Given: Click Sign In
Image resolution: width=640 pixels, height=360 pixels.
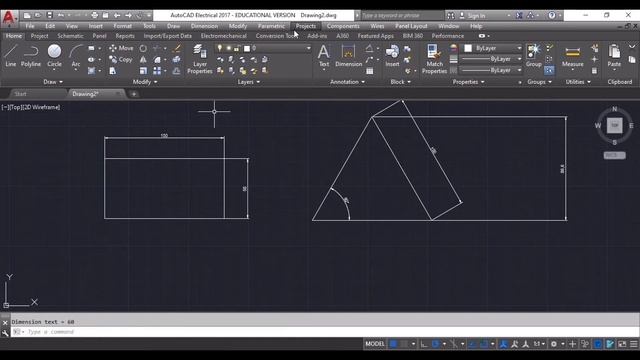Looking at the screenshot, I should click(476, 16).
